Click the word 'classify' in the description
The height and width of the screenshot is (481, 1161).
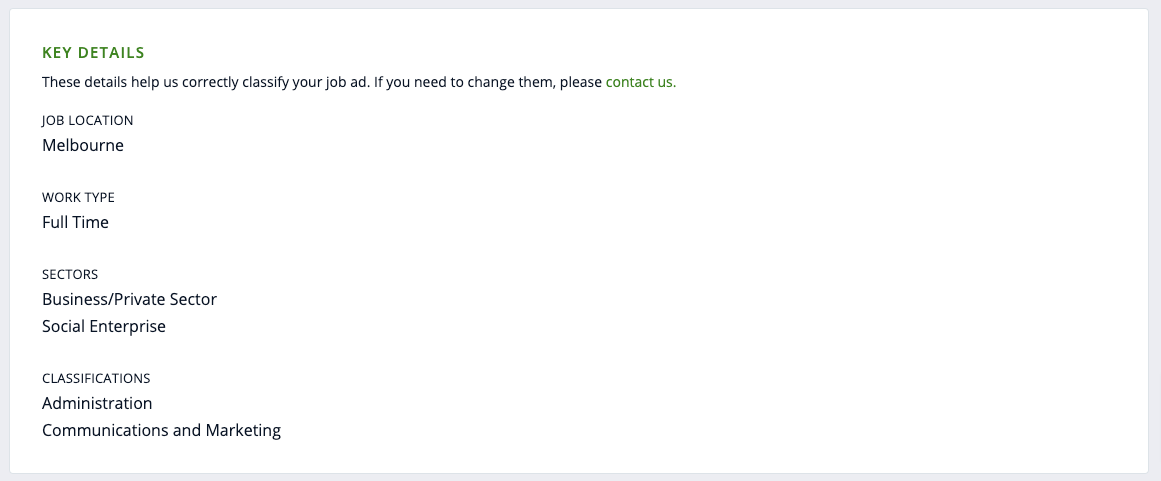click(264, 82)
